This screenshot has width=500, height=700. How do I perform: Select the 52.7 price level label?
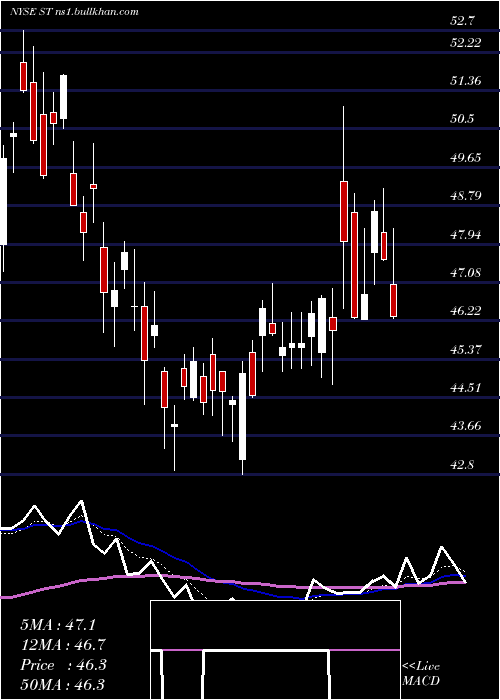pos(462,21)
